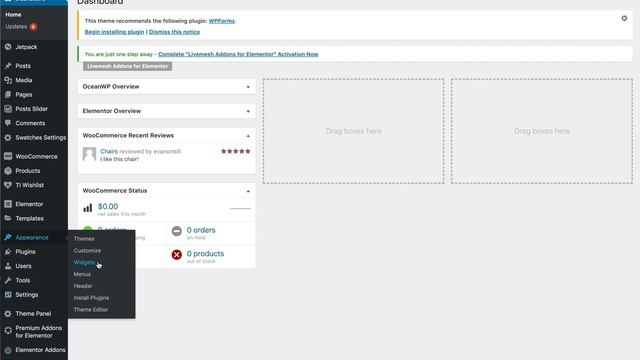Click the on-hold orders grey minus icon
The image size is (640, 360).
tap(177, 231)
